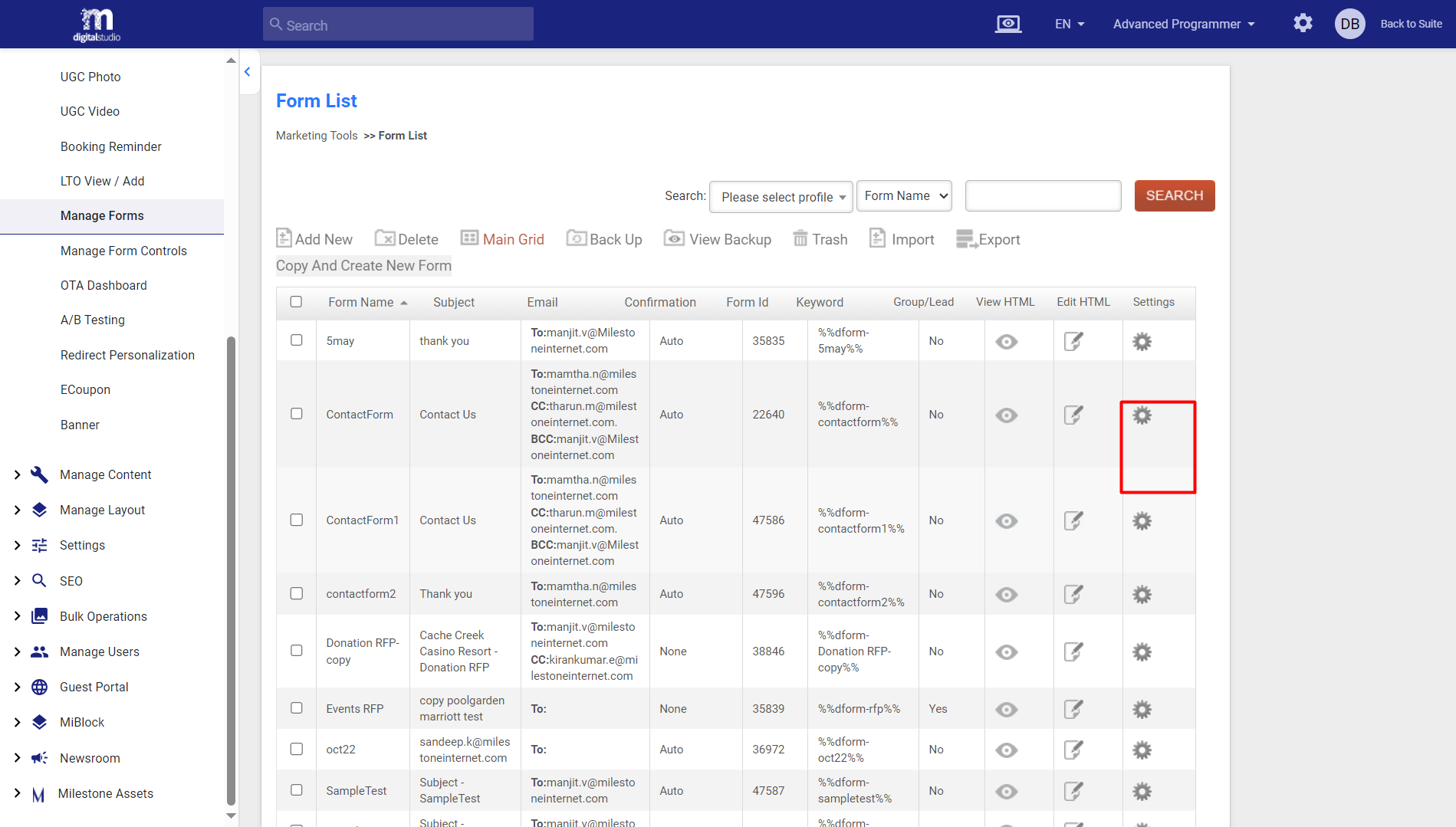This screenshot has width=1456, height=827.
Task: Click the form search text field
Action: [x=1044, y=195]
